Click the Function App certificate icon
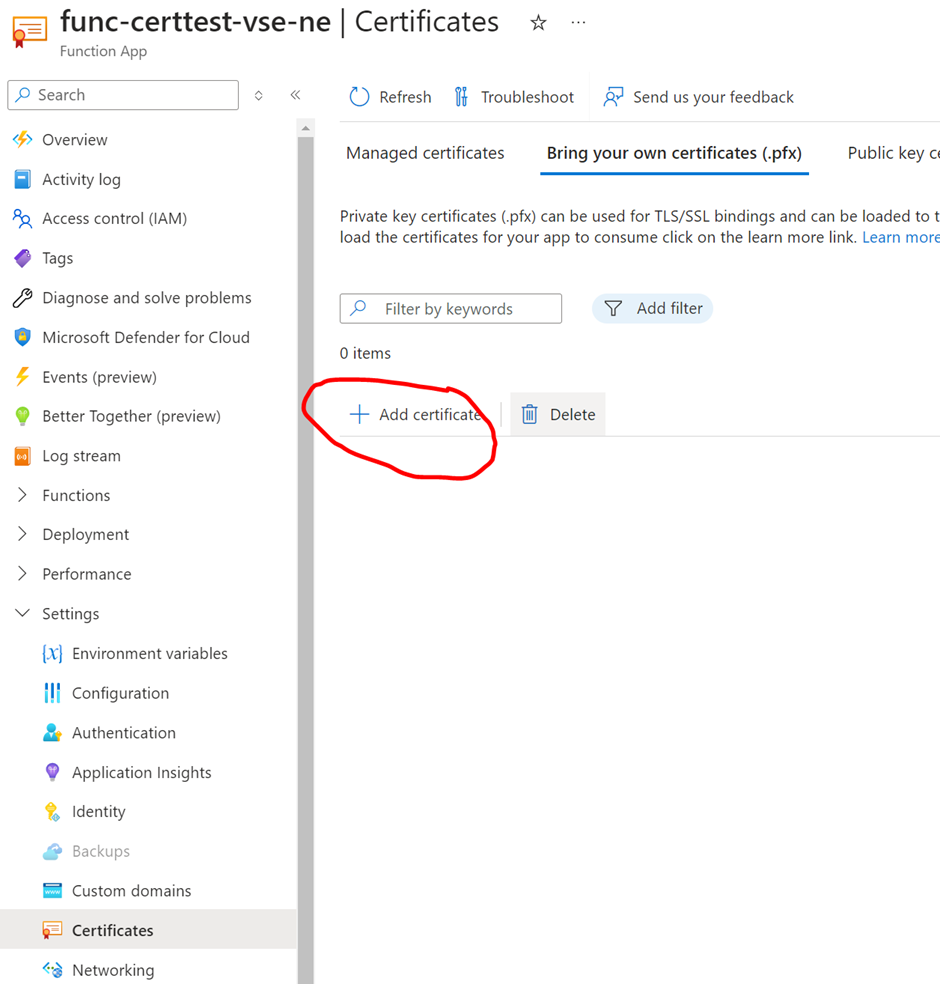940x984 pixels. [x=29, y=32]
